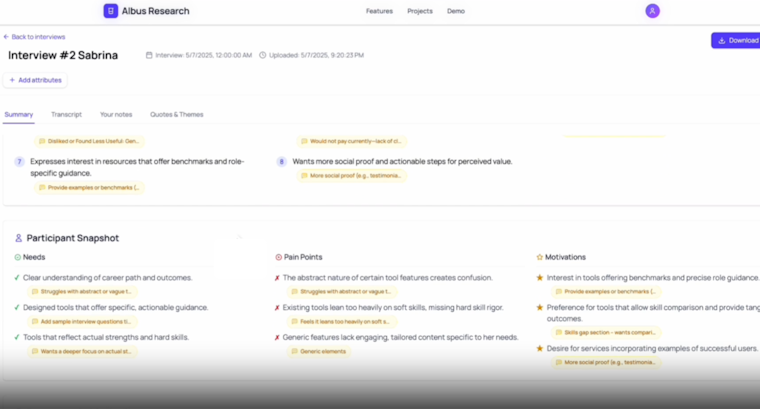760x409 pixels.
Task: Download the interview report
Action: tap(738, 40)
